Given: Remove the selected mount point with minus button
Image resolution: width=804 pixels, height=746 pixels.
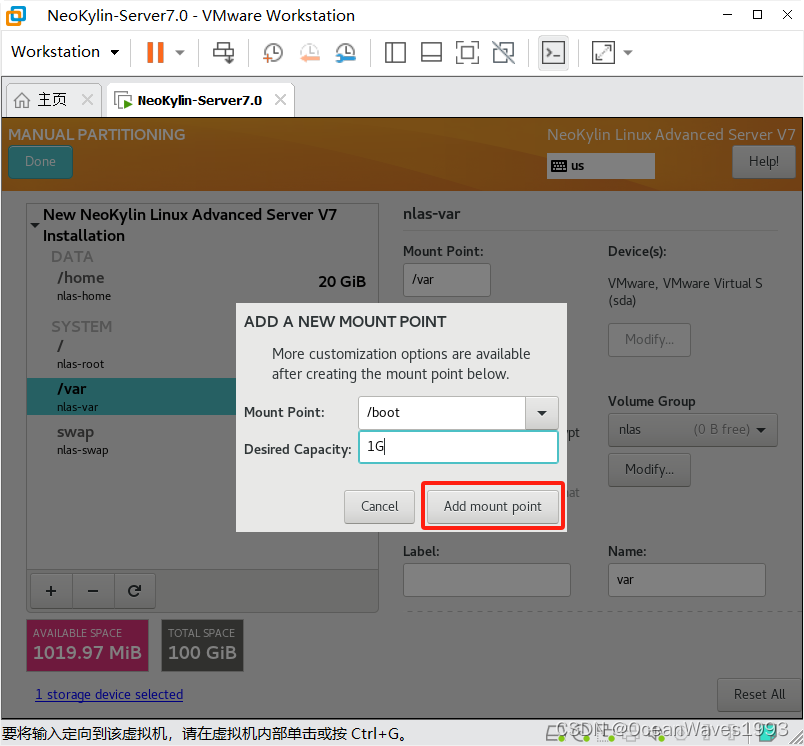Looking at the screenshot, I should click(93, 591).
